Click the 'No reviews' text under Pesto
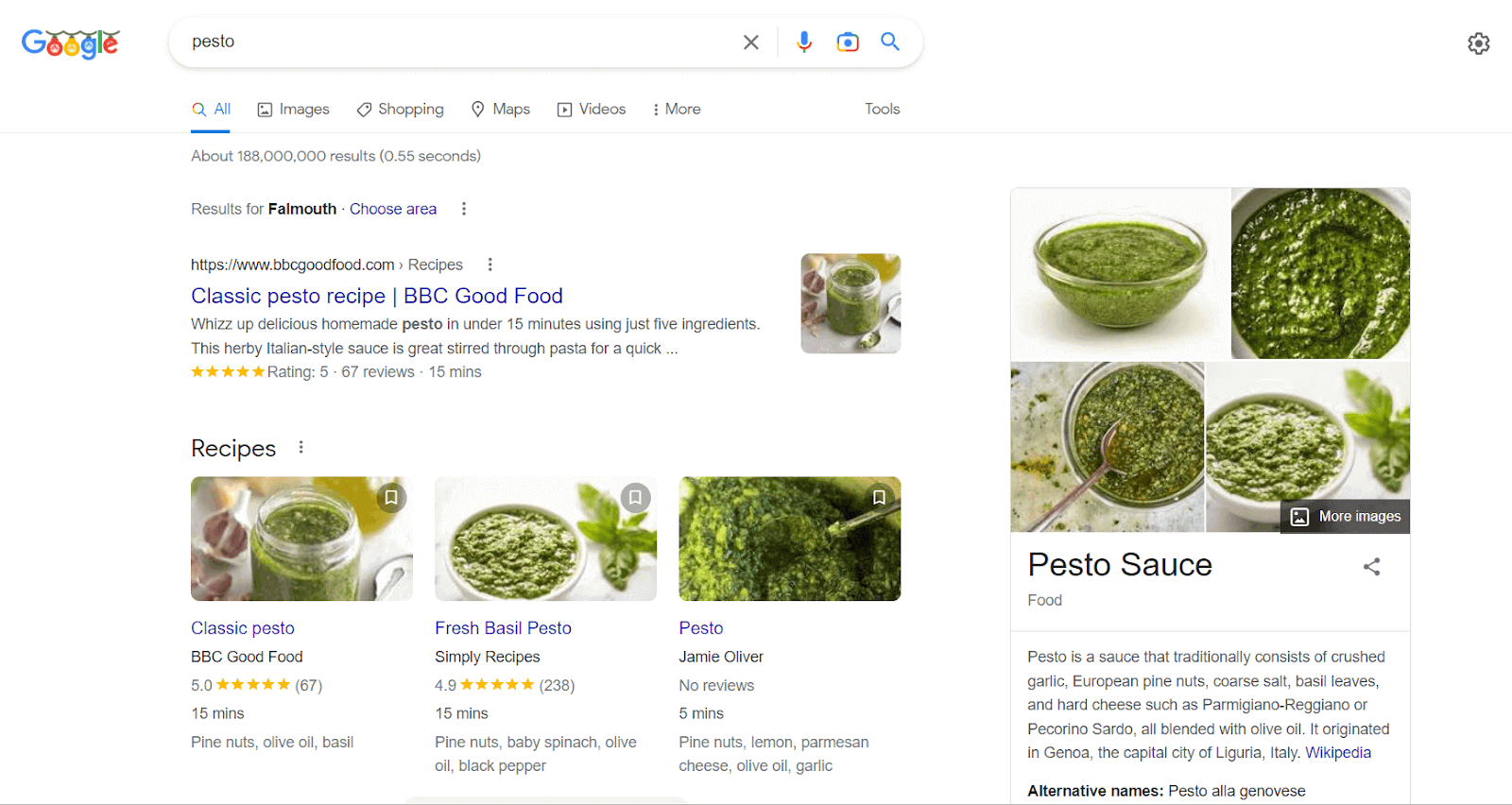1512x805 pixels. click(x=716, y=685)
